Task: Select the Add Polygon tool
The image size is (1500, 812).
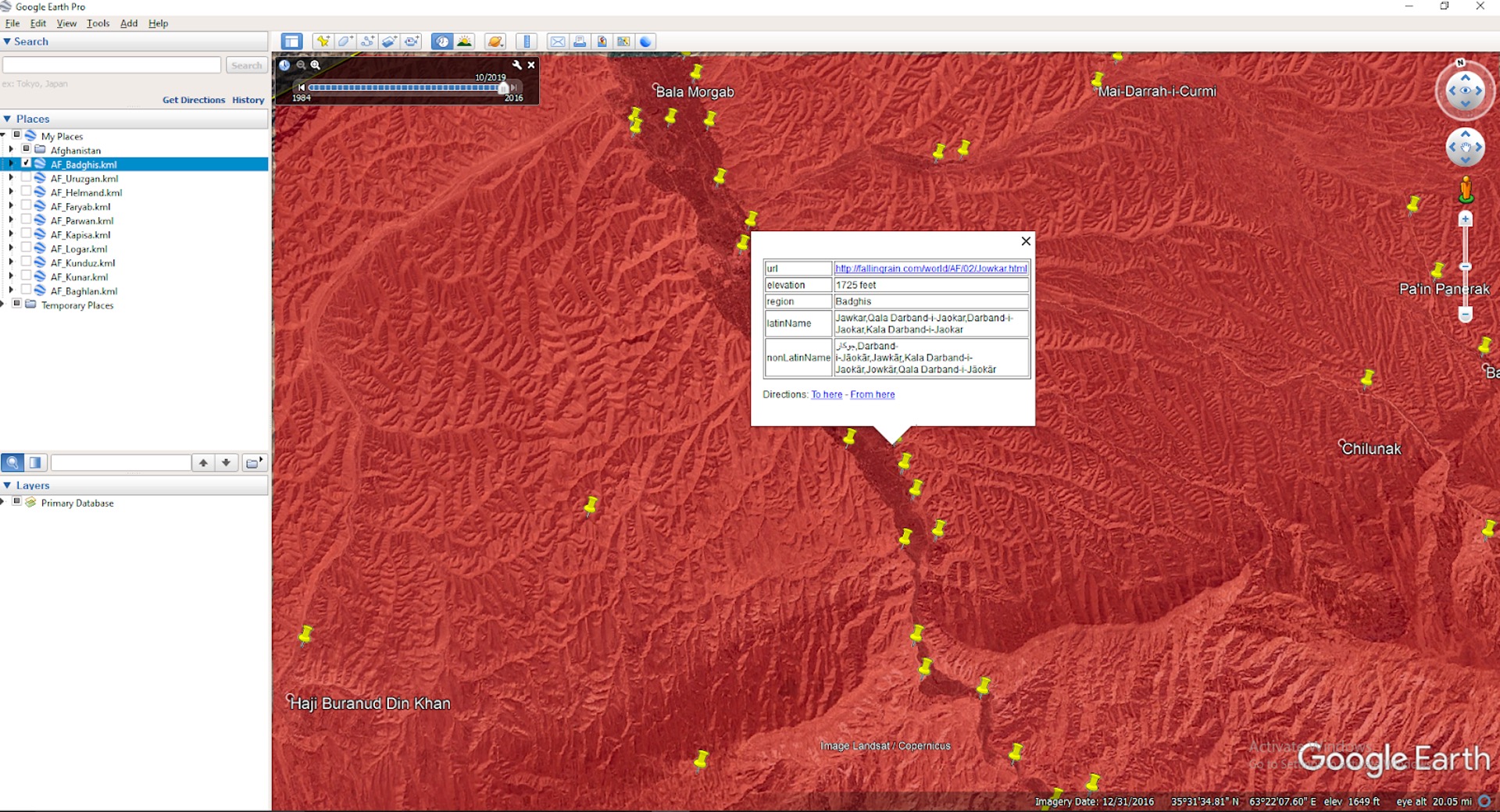Action: (x=345, y=41)
